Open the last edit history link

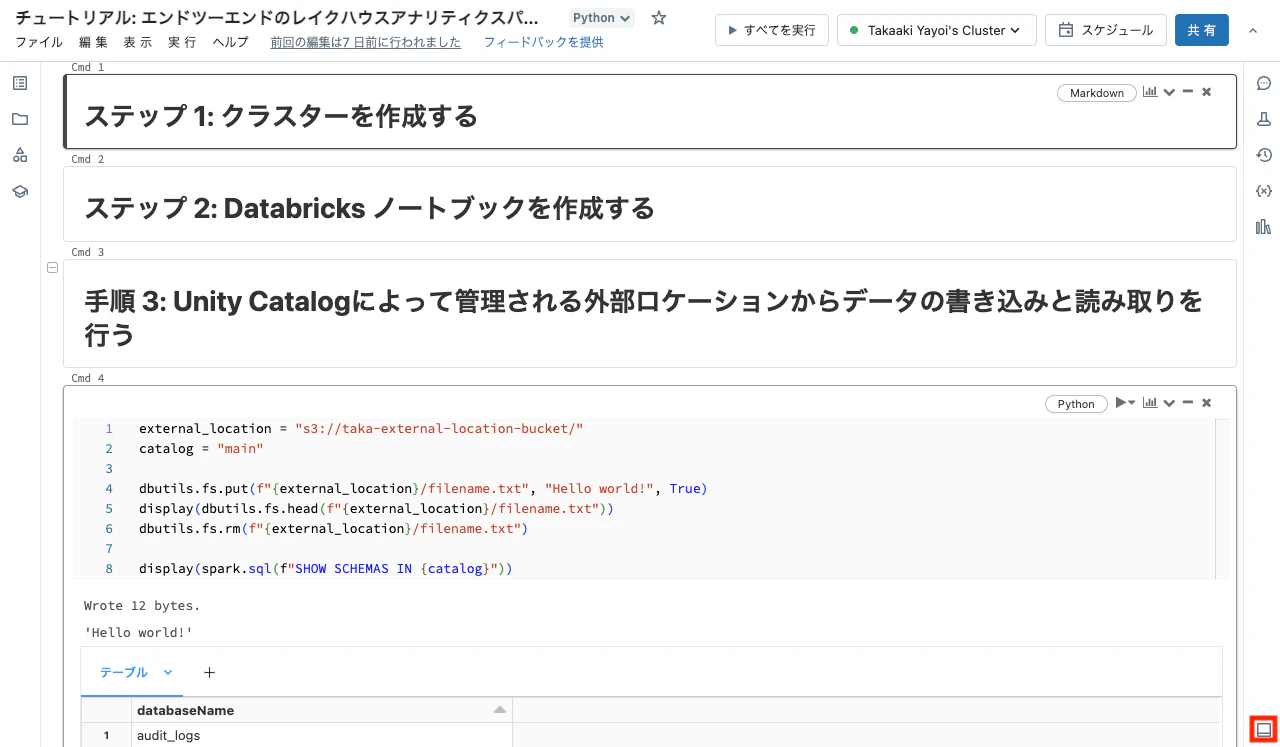[366, 42]
